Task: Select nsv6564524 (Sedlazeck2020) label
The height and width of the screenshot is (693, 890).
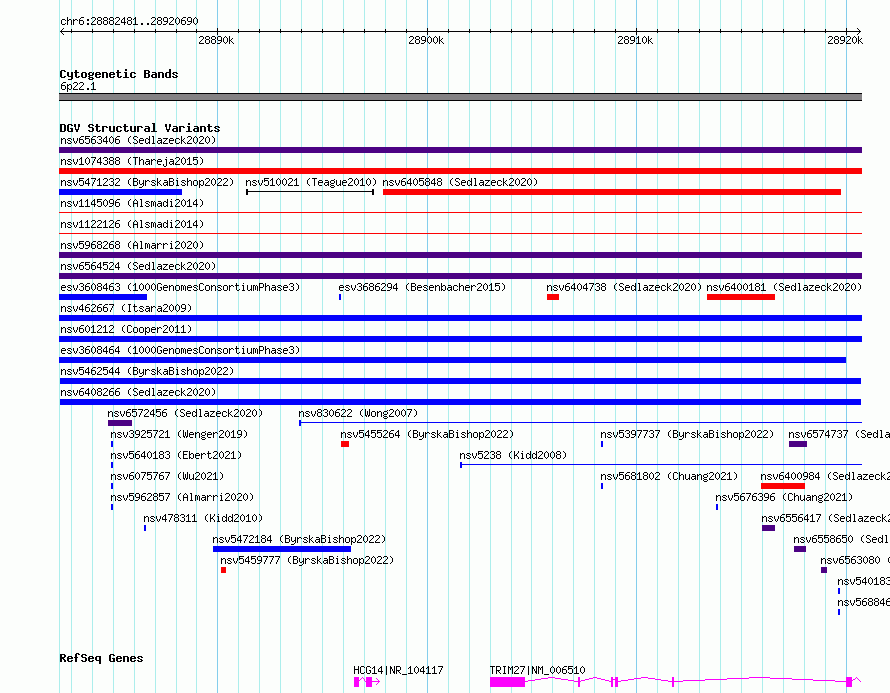Action: (x=138, y=266)
